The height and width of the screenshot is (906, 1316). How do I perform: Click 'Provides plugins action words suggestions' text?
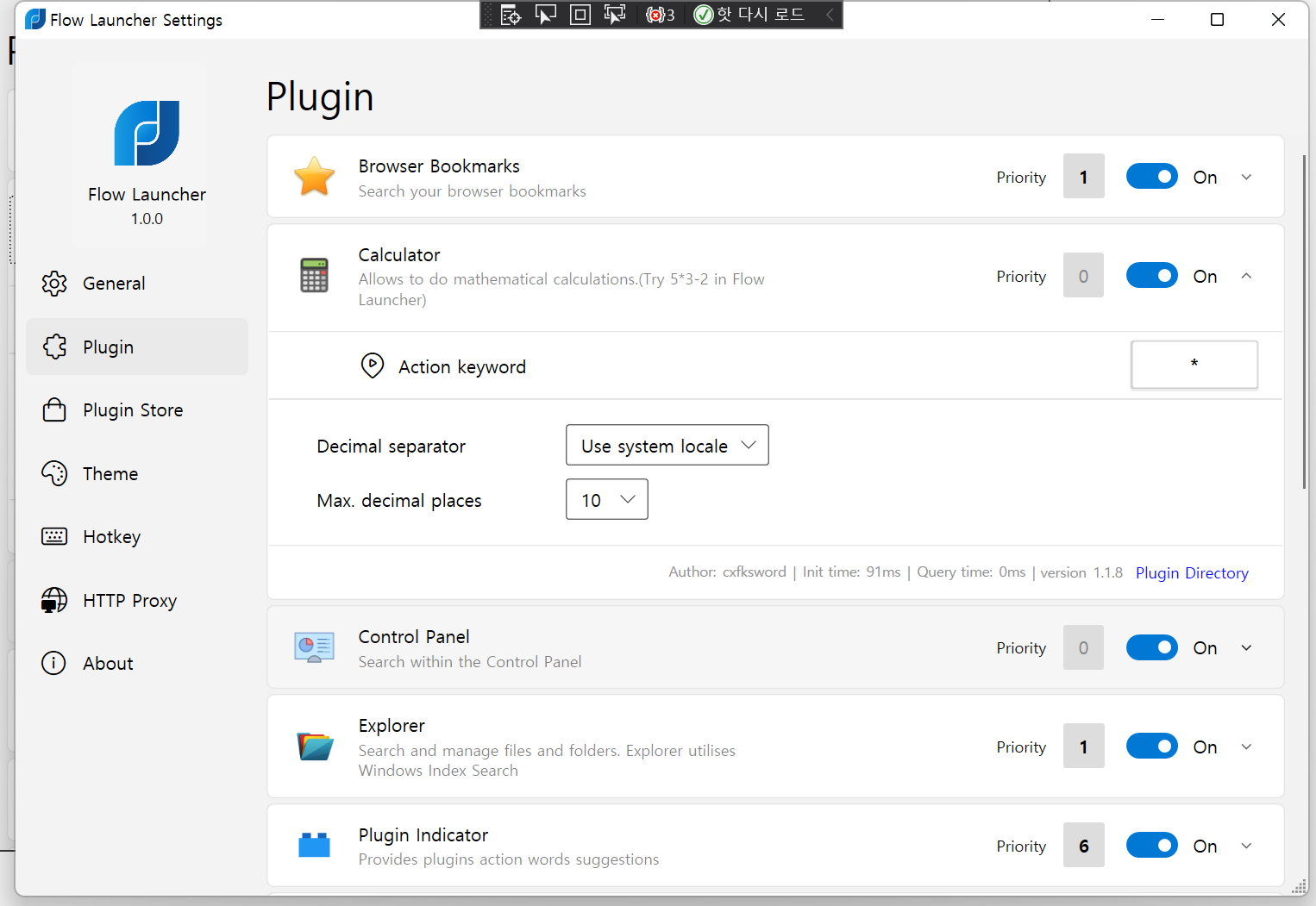pyautogui.click(x=509, y=859)
